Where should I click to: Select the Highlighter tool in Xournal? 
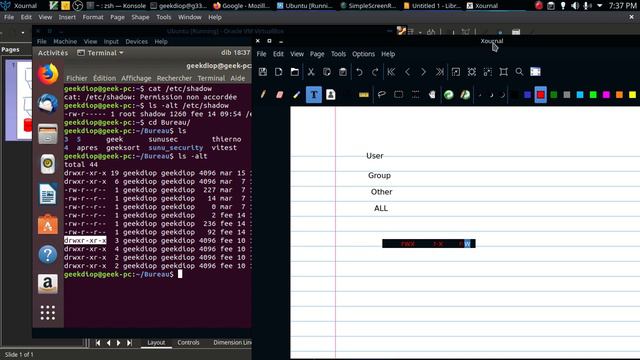coord(297,95)
